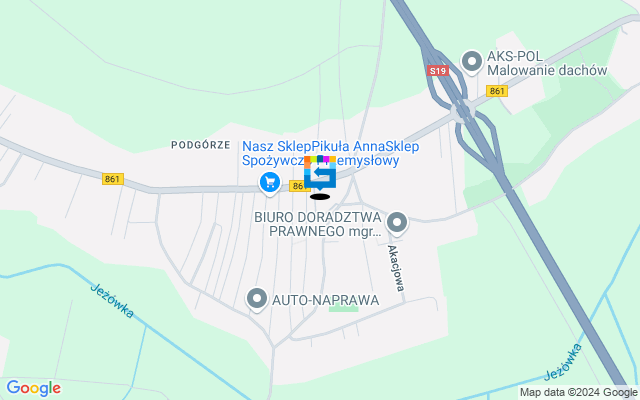Screen dimensions: 640x400
Task: Open the Google logo link
Action: (x=33, y=388)
